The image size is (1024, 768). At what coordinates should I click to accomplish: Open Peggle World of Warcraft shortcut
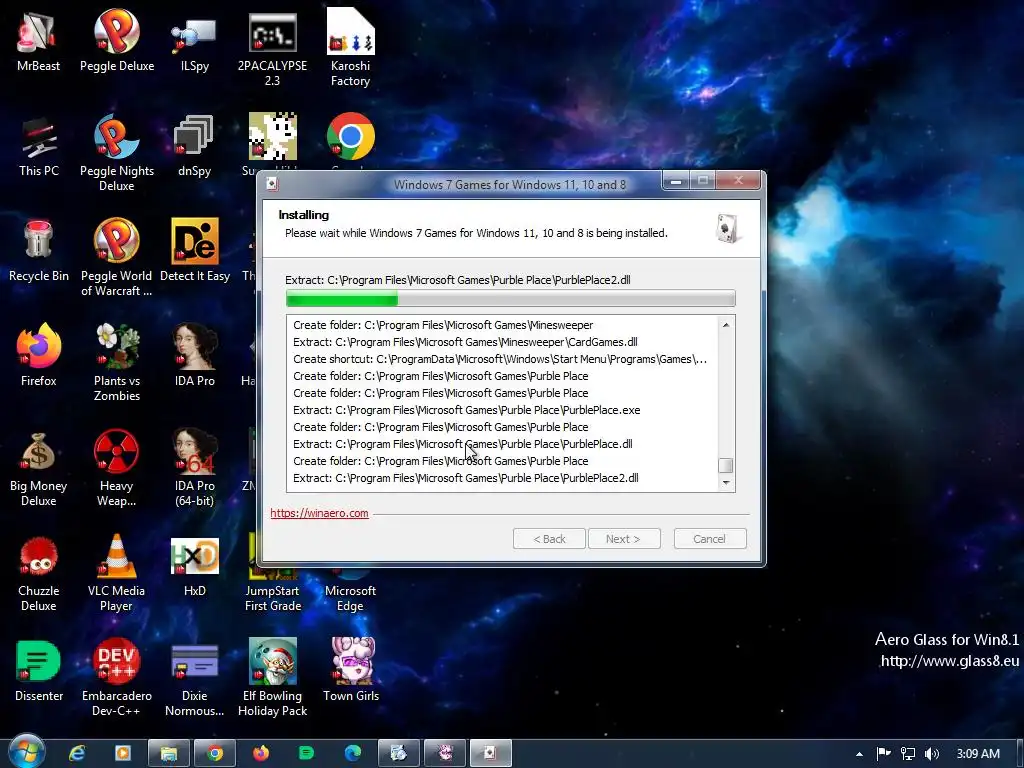117,257
